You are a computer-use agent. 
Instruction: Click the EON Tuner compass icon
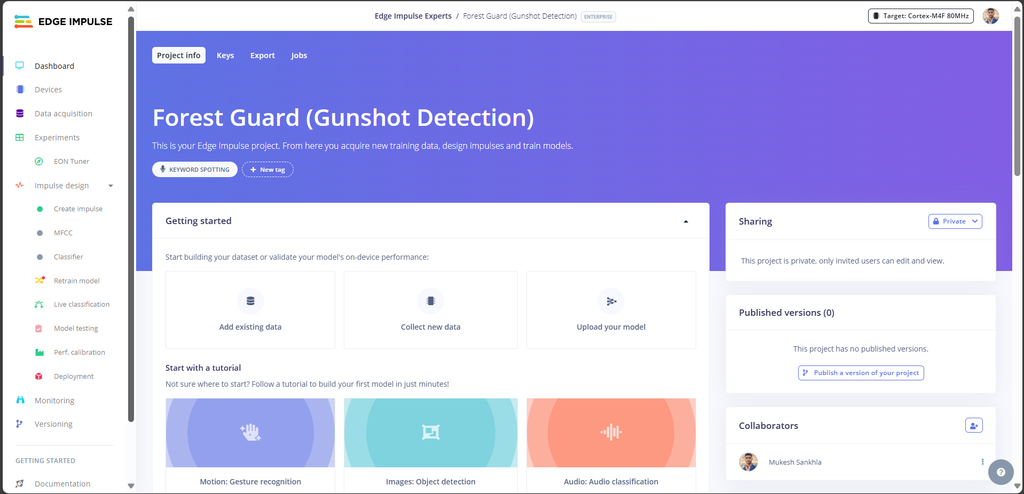pos(39,161)
